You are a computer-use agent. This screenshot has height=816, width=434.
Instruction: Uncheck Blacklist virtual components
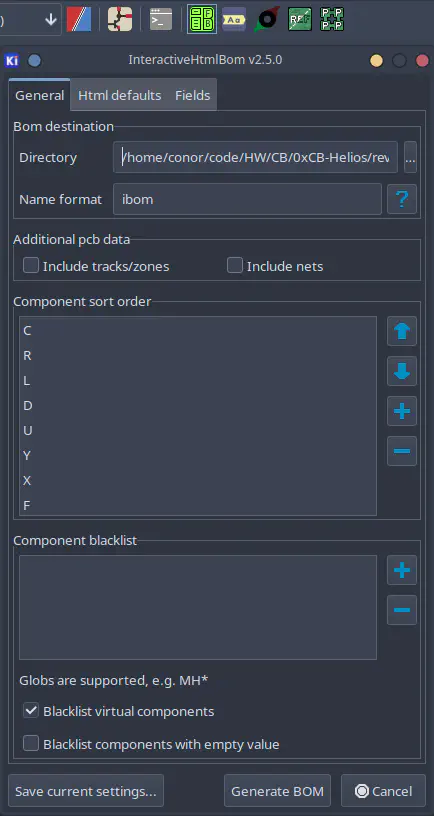click(x=31, y=711)
